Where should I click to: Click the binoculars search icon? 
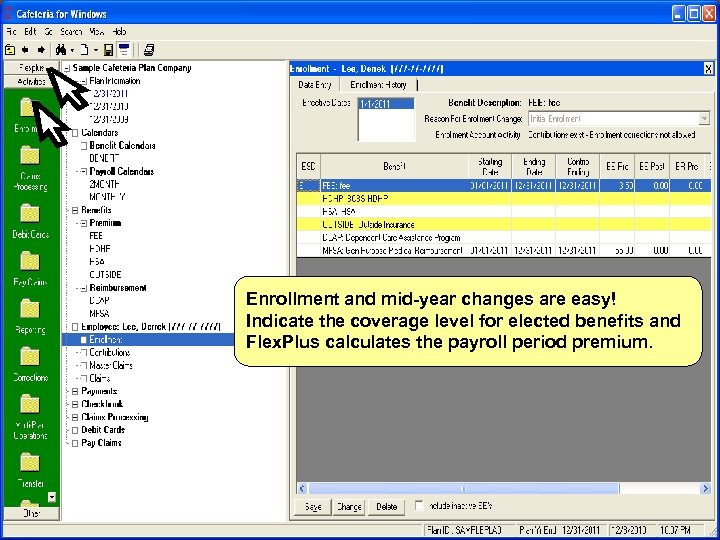61,50
